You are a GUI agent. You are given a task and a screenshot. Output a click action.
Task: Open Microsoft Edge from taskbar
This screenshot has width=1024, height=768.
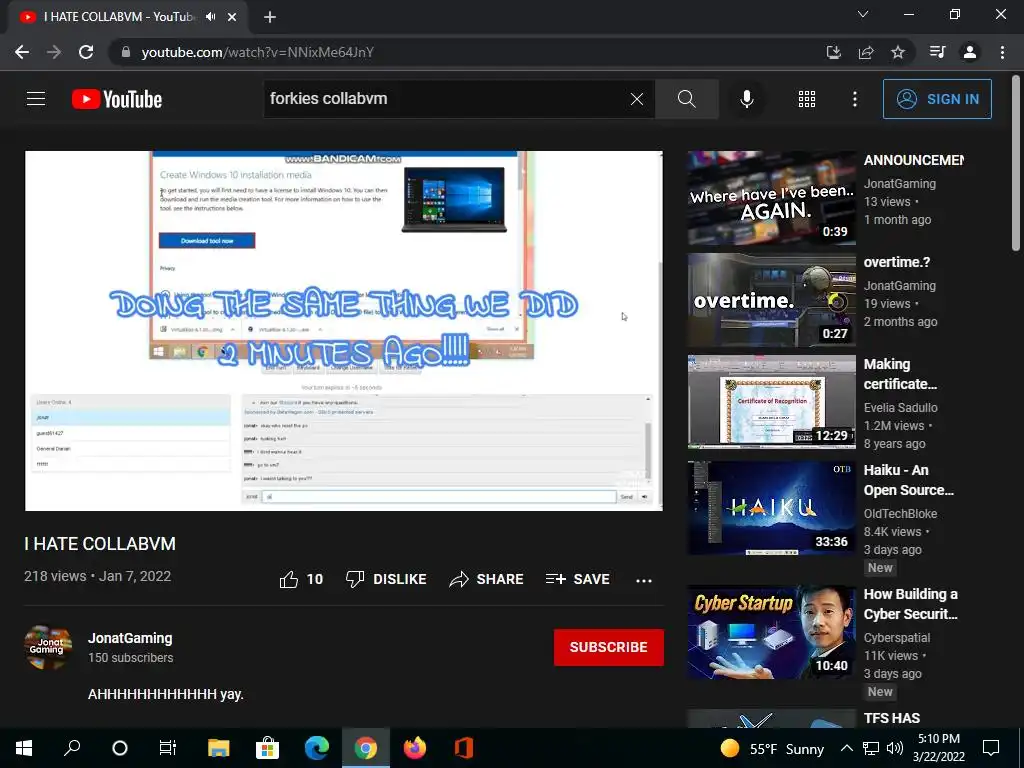point(317,748)
